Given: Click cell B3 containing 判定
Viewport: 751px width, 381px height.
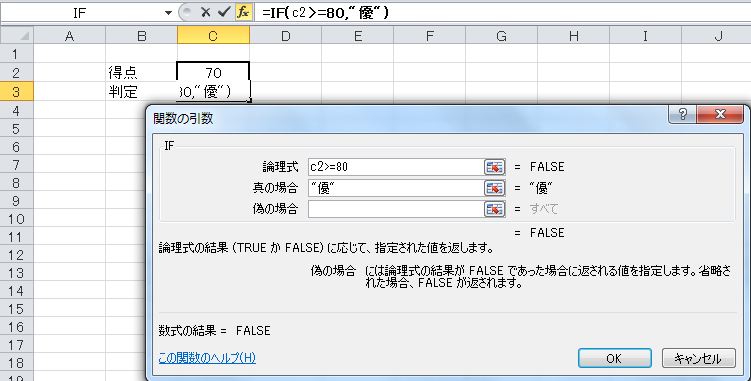Looking at the screenshot, I should tap(141, 91).
